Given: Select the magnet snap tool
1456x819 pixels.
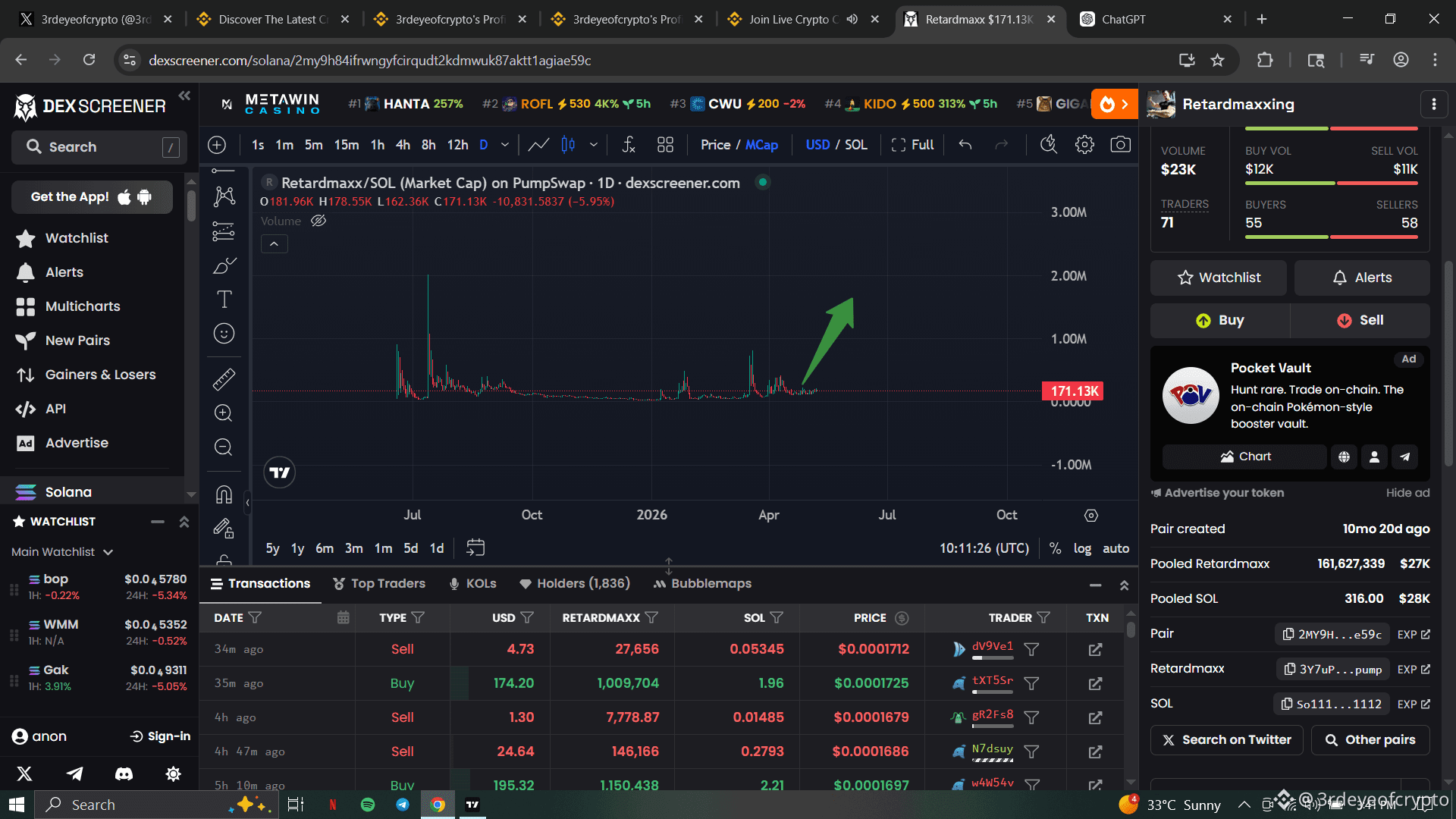Looking at the screenshot, I should pos(224,494).
